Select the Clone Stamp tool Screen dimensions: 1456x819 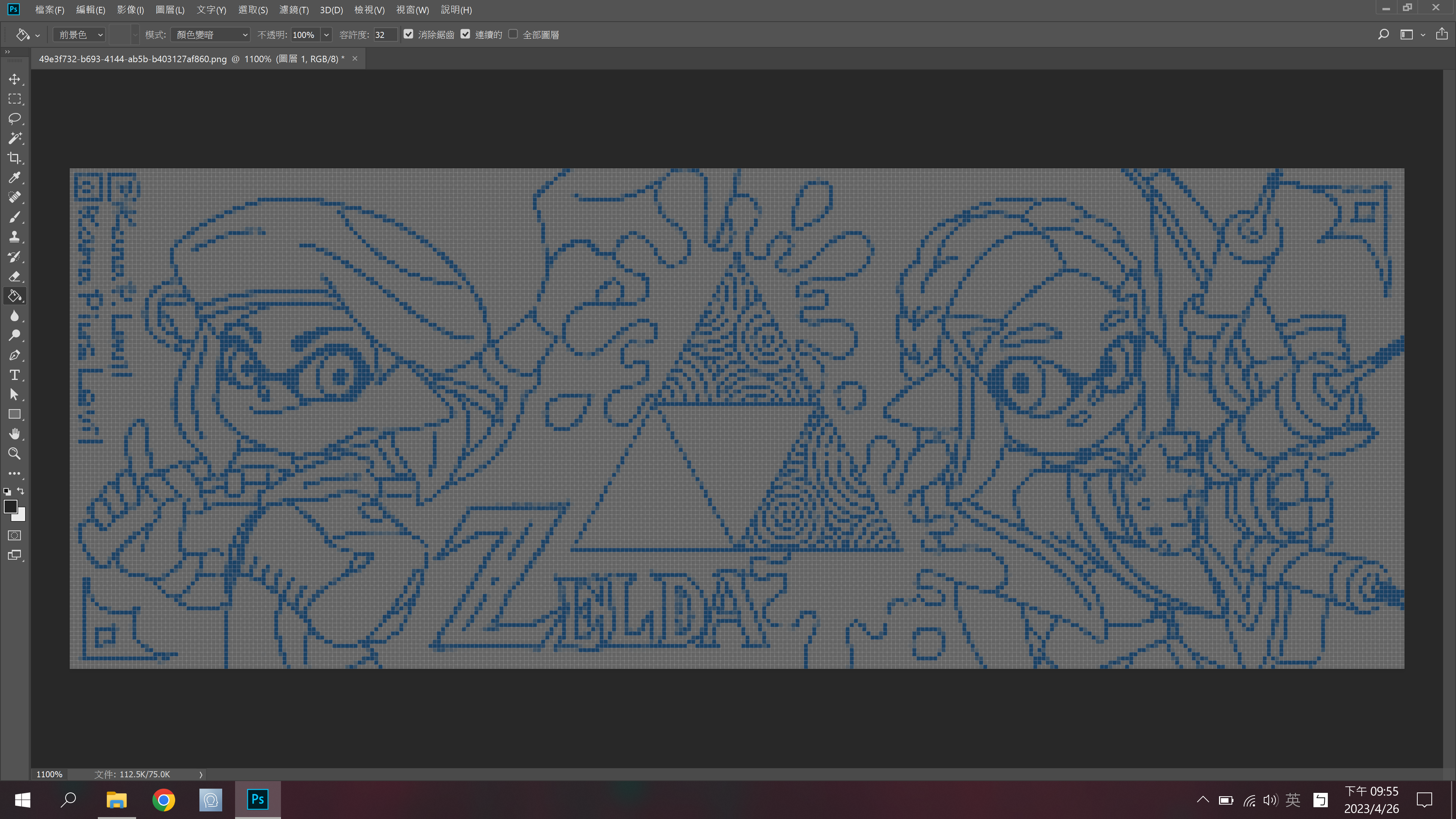click(x=15, y=237)
